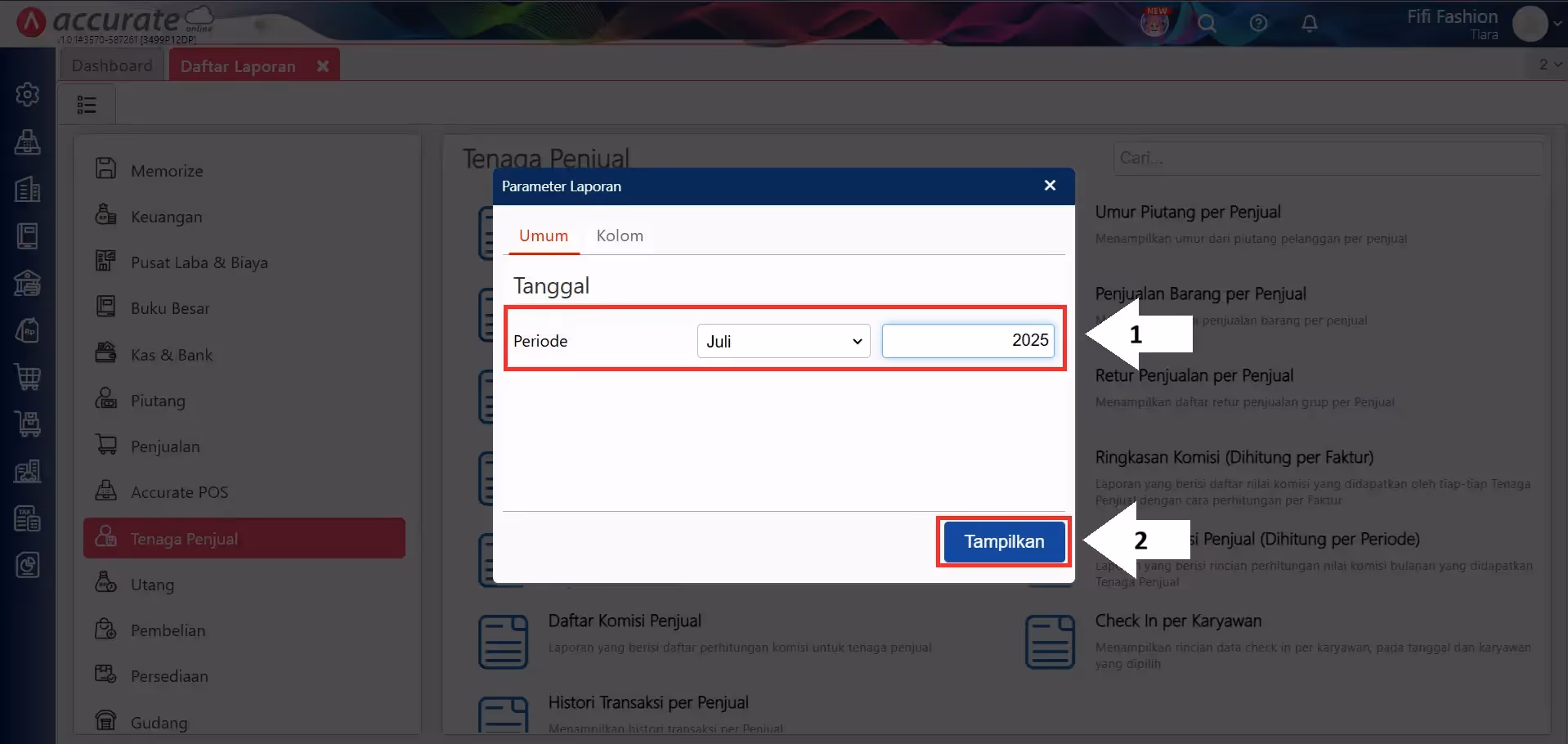Open Histori Transaksi per Penjual report

click(648, 703)
